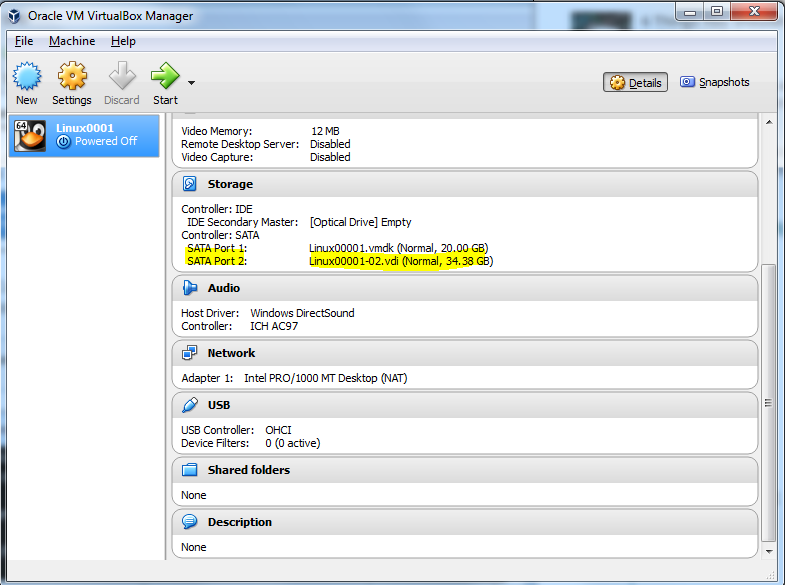Open the Start button dropdown arrow
The width and height of the screenshot is (785, 585).
(191, 83)
